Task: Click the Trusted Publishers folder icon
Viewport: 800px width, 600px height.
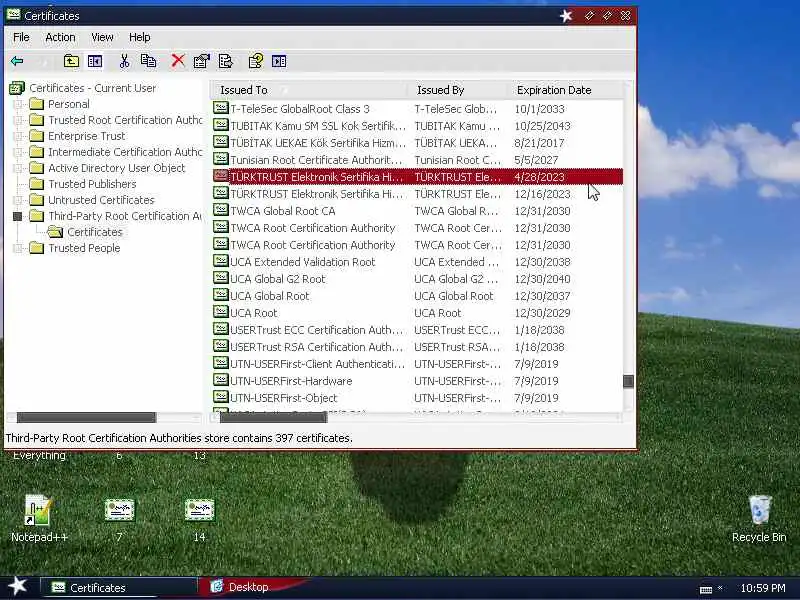Action: click(x=37, y=184)
